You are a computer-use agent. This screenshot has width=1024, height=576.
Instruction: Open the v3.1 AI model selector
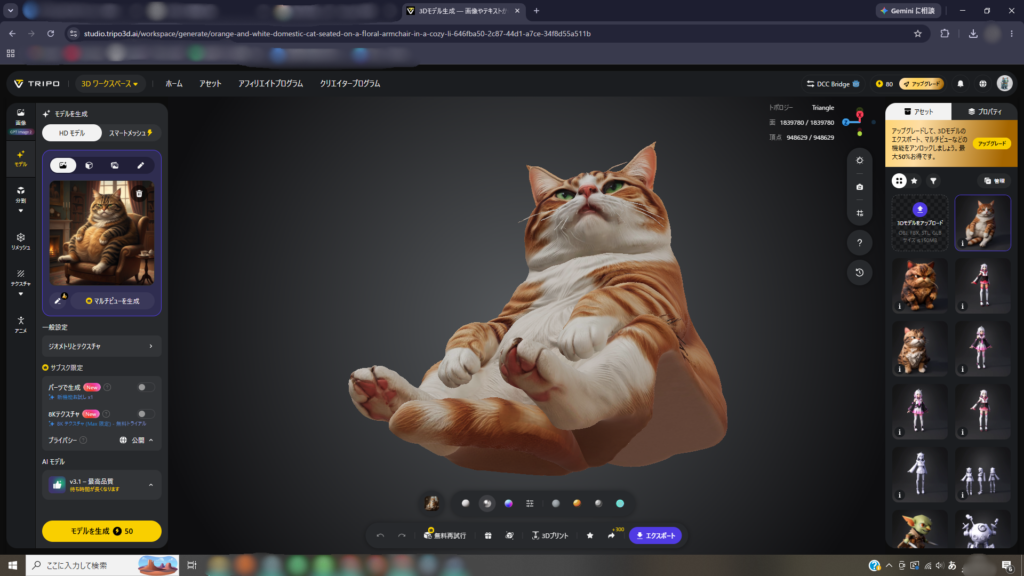point(101,485)
